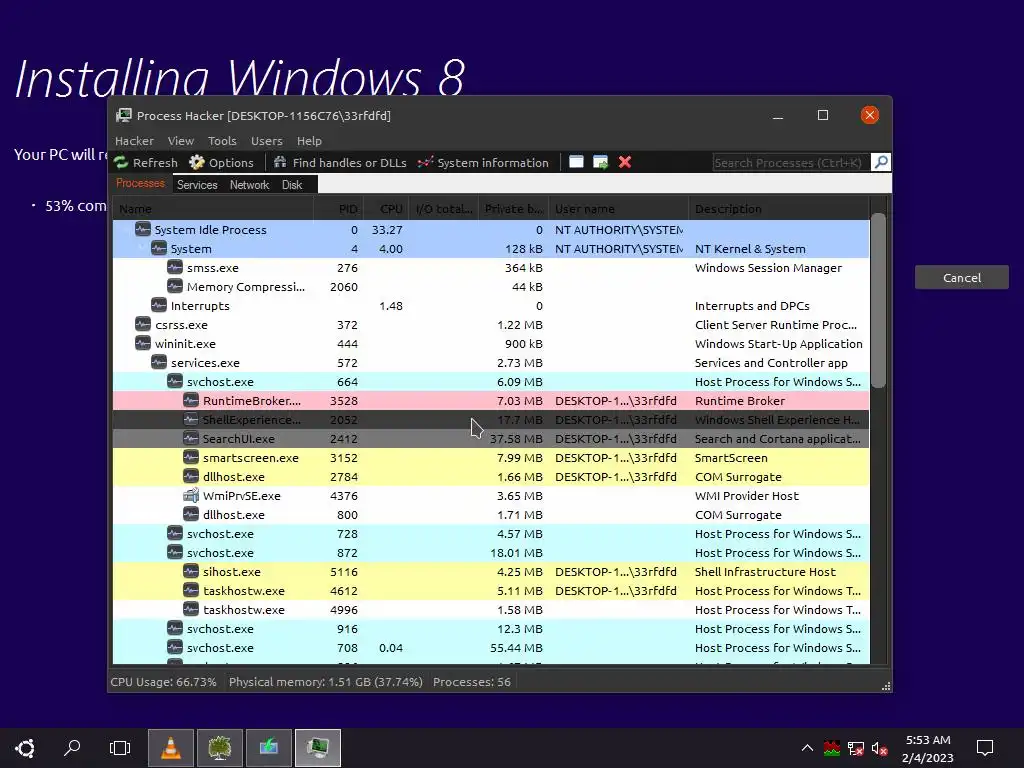Open VLC from the taskbar
This screenshot has width=1024, height=768.
(171, 748)
